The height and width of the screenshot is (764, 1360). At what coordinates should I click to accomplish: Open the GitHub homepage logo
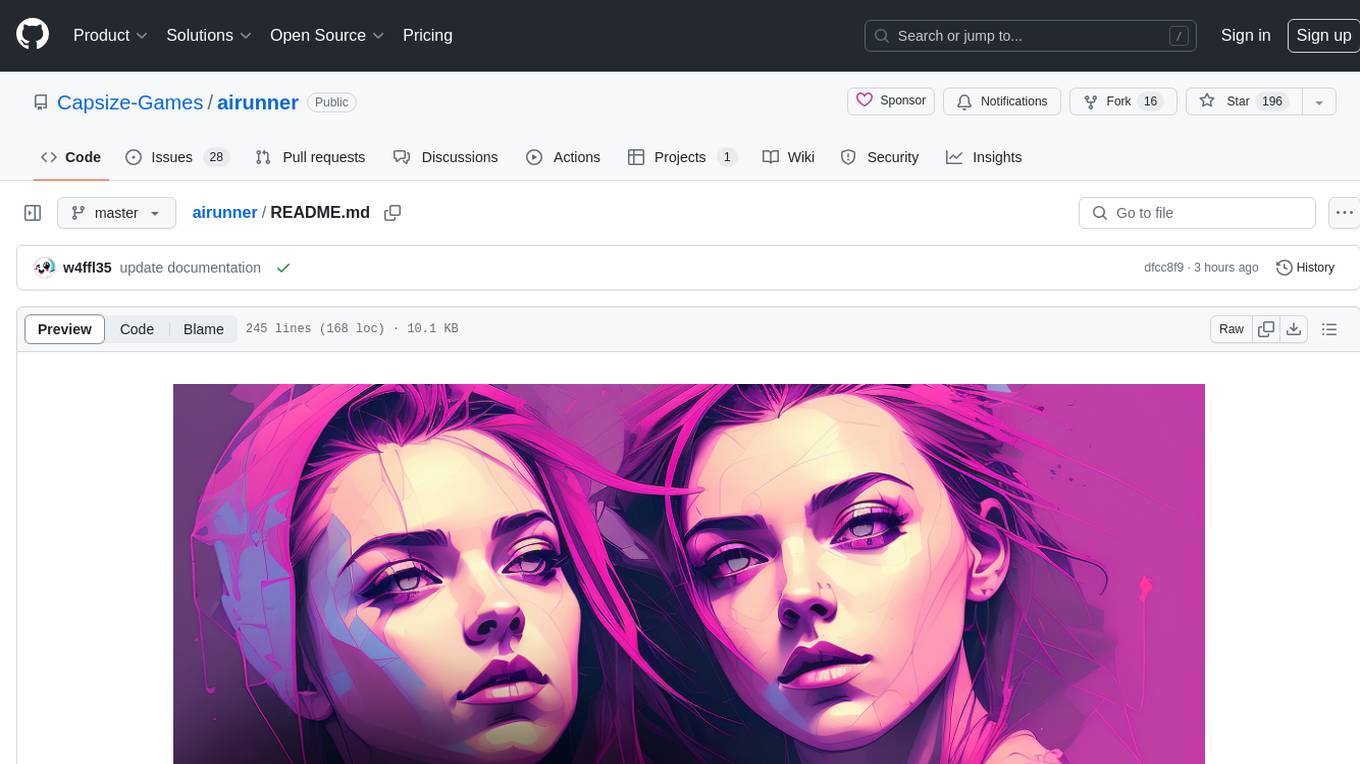click(33, 35)
